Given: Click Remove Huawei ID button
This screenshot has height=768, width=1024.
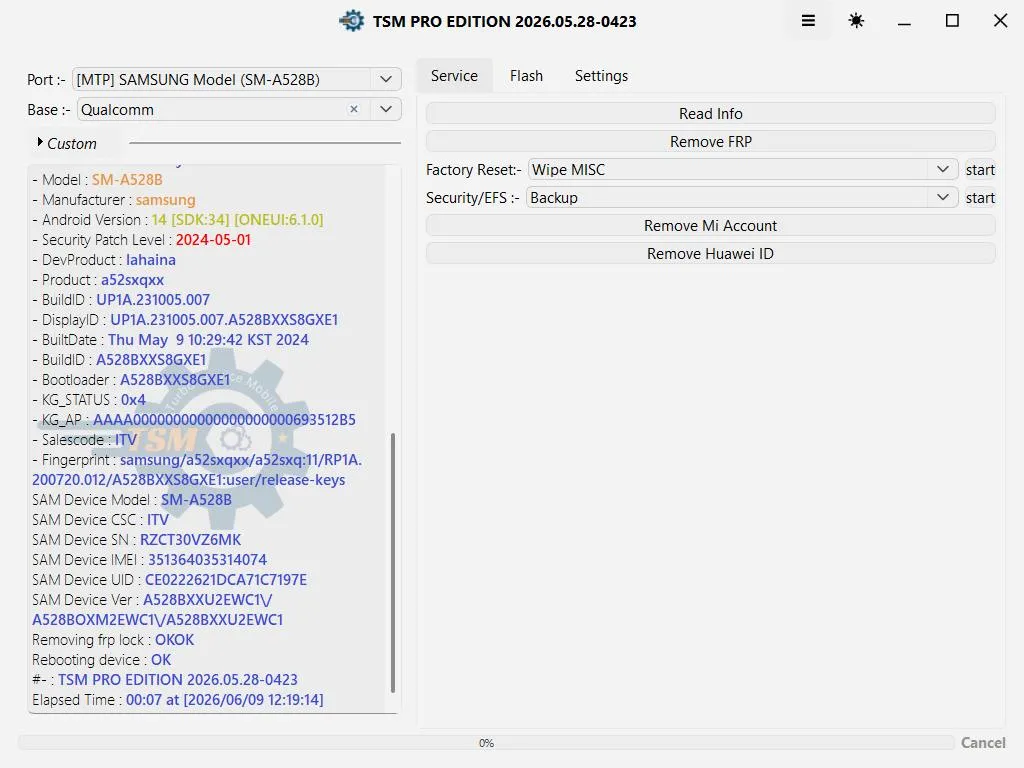Looking at the screenshot, I should click(711, 254).
